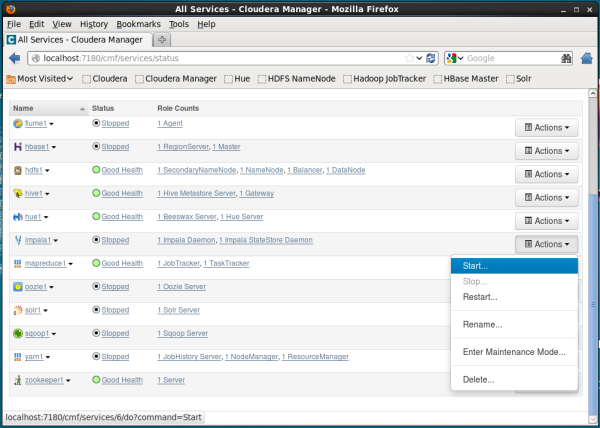Click the hive1 bee icon
600x428 pixels.
pos(18,194)
